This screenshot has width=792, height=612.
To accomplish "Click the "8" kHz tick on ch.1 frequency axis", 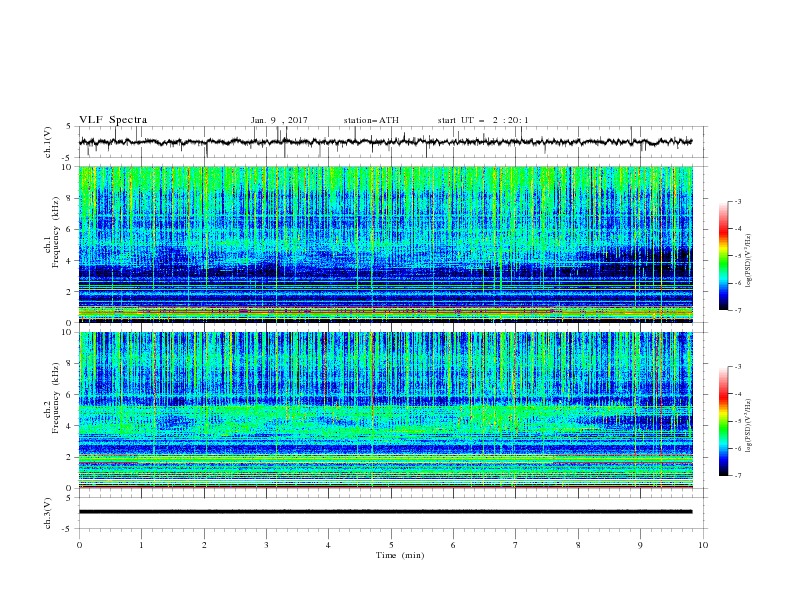I will coord(69,198).
